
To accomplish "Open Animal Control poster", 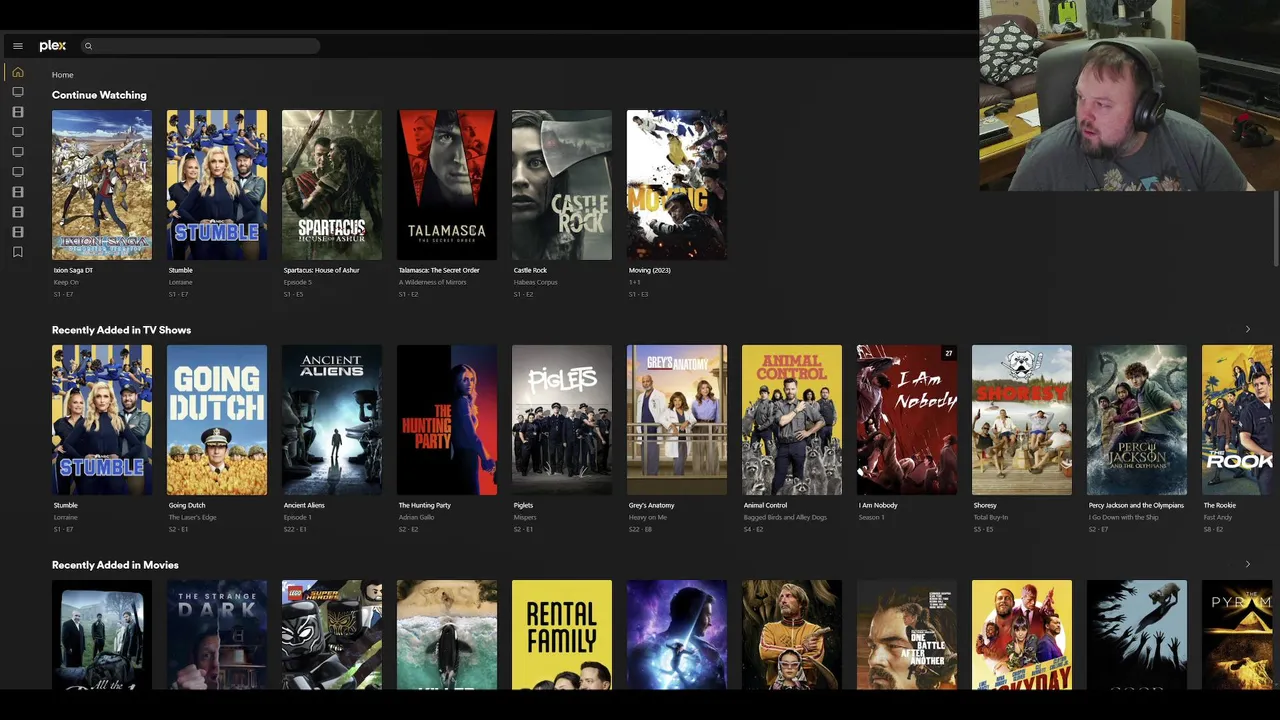I will (792, 420).
